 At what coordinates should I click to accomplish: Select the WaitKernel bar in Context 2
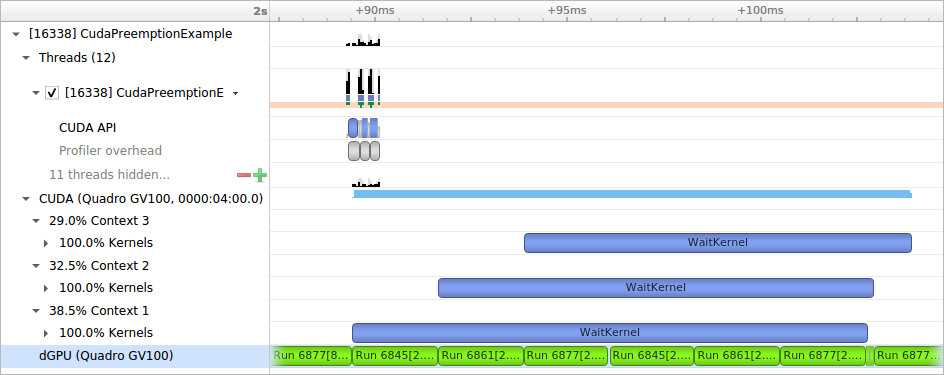[656, 288]
